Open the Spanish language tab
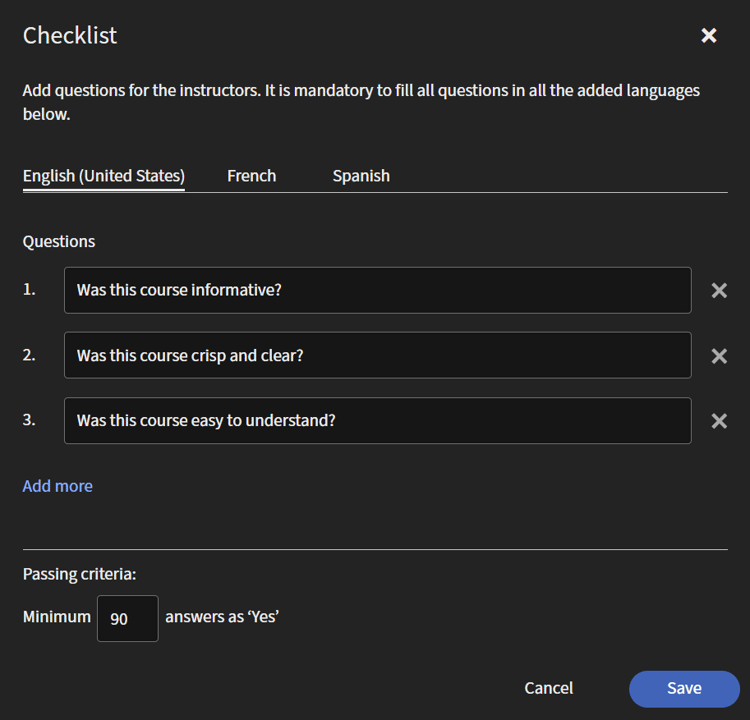 361,176
